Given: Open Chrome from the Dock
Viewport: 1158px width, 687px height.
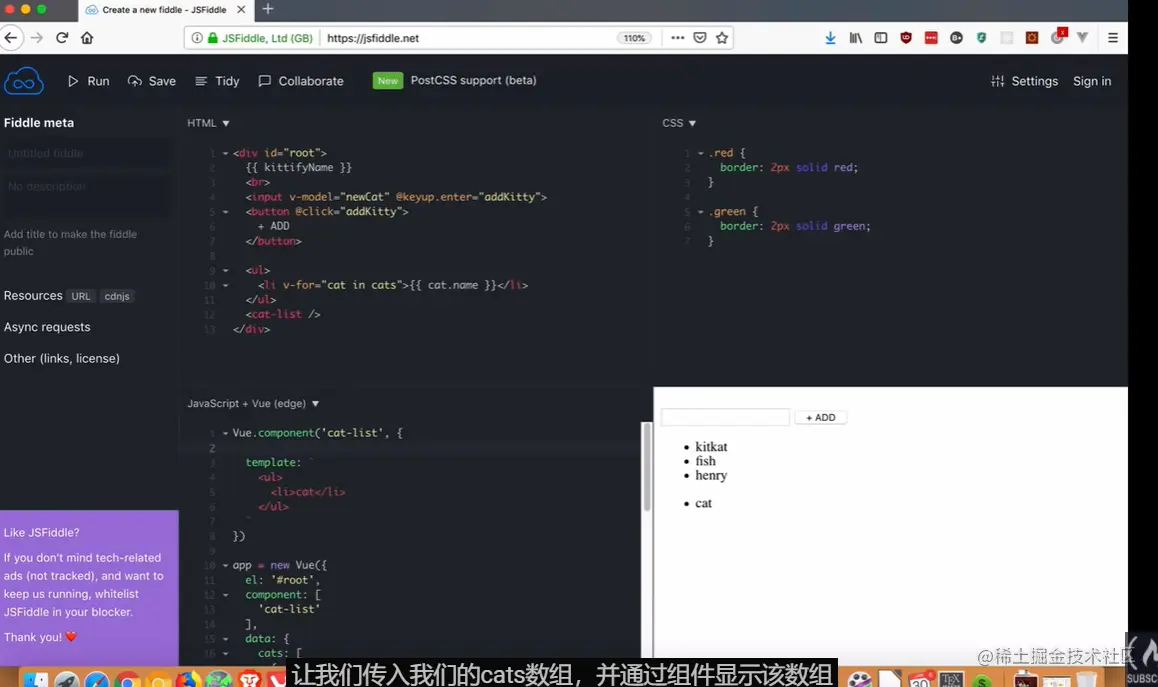Looking at the screenshot, I should [127, 680].
